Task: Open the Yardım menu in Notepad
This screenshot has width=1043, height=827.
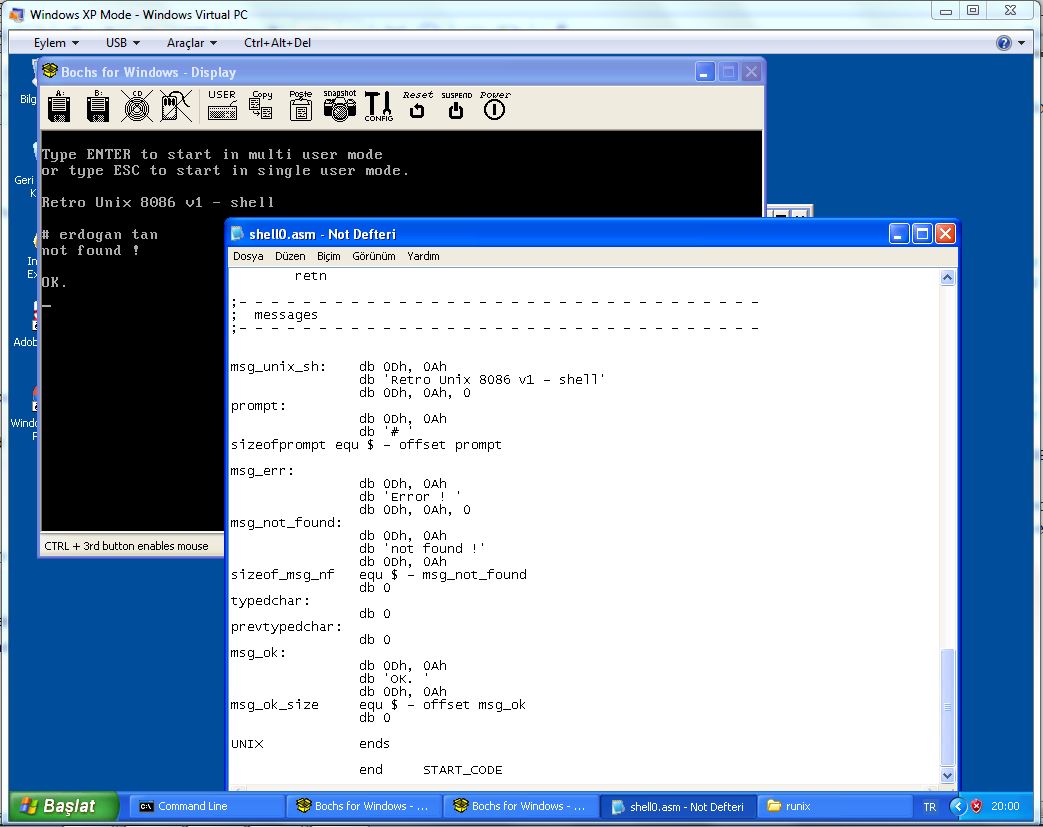Action: 423,256
